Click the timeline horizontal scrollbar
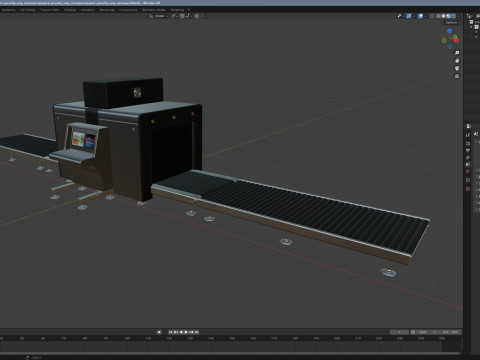Viewport: 480px width, 360px height. point(230,353)
